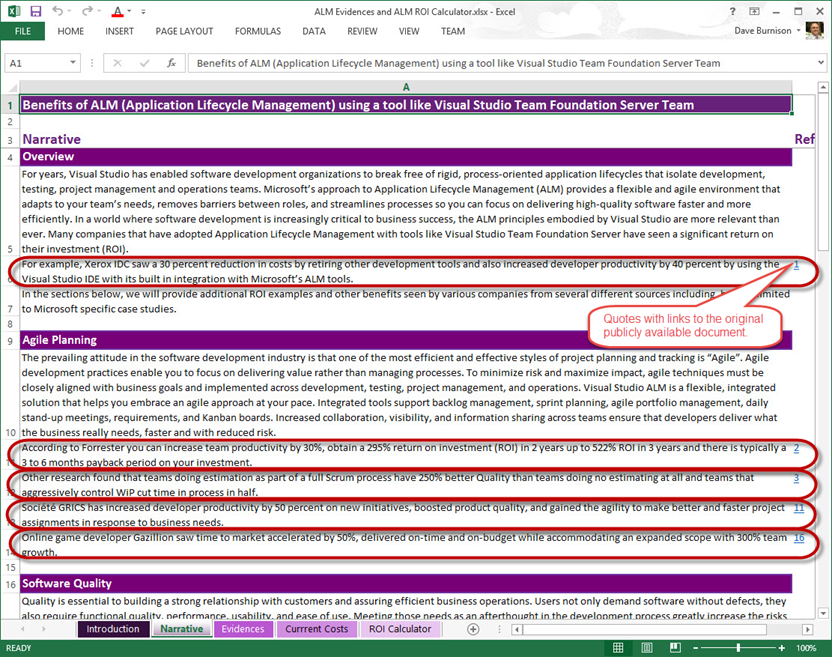
Task: Click the Insert Function fx icon
Action: point(171,63)
